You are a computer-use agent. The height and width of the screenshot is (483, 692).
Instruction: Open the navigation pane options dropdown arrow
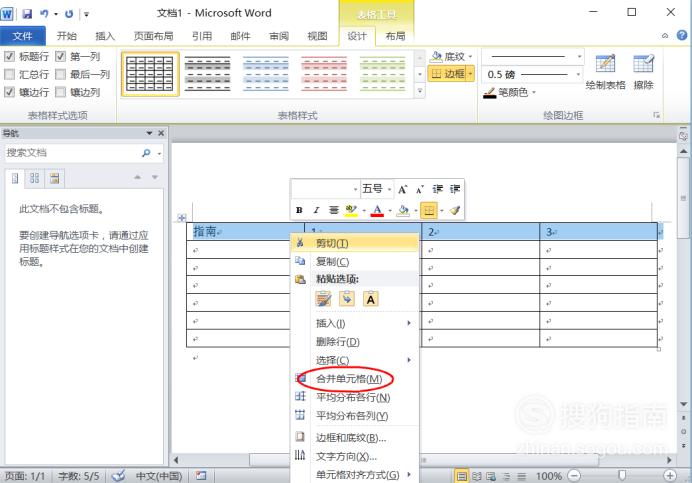coord(149,133)
